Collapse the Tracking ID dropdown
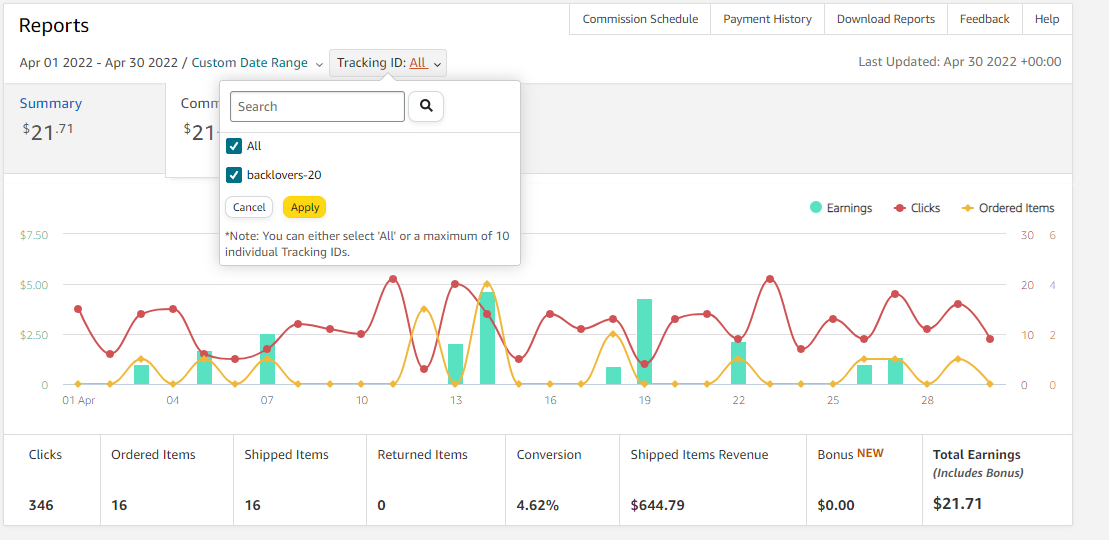This screenshot has height=540, width=1109. click(388, 63)
